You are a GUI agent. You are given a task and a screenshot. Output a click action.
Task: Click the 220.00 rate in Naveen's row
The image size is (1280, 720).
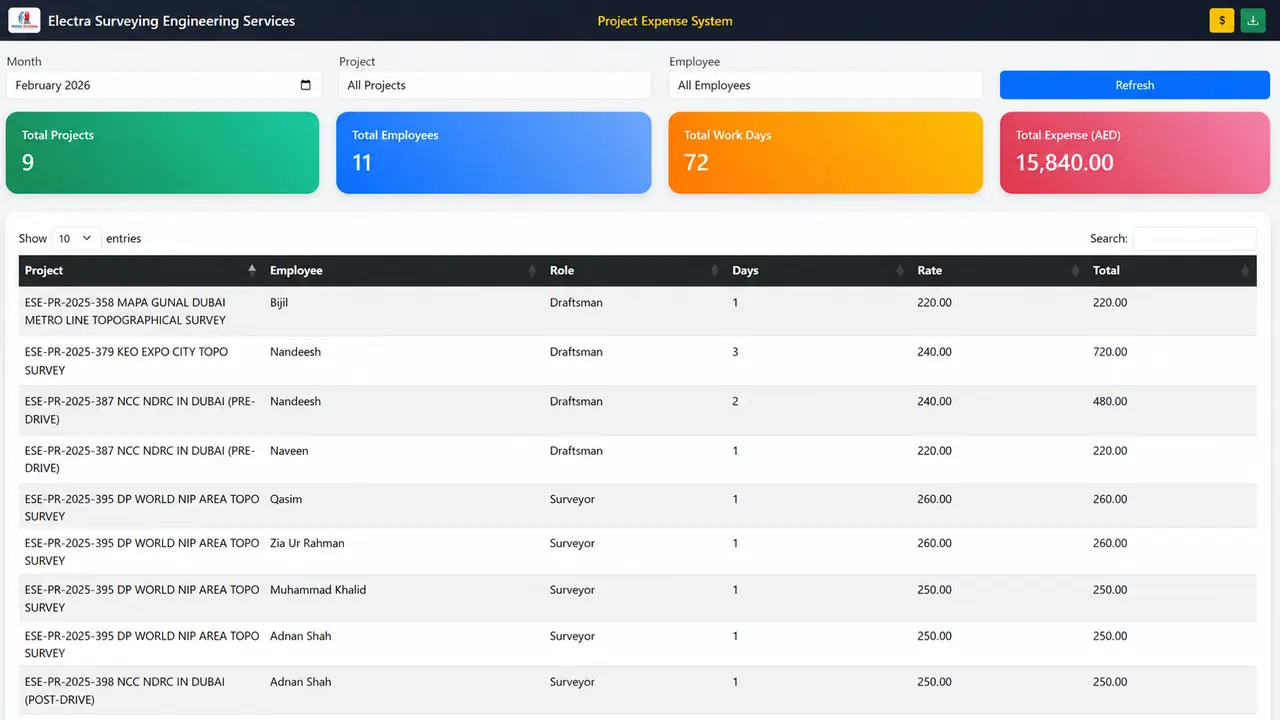(x=934, y=451)
